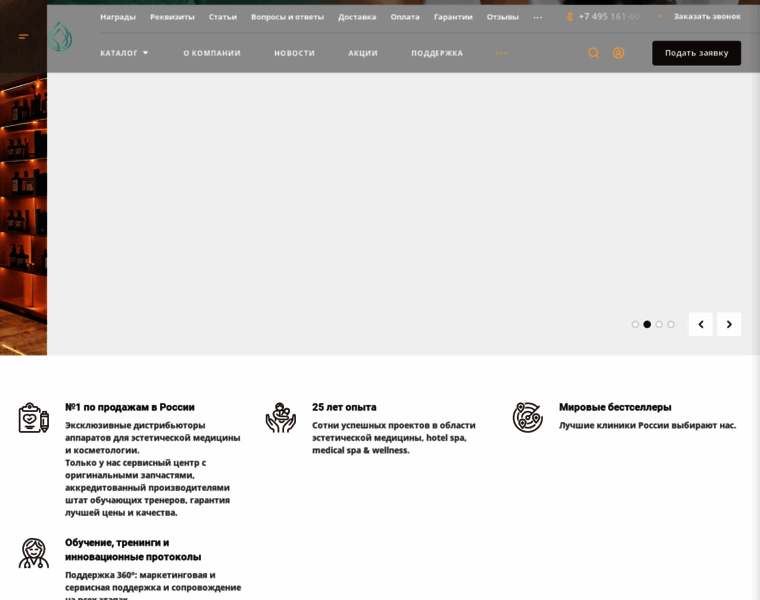Open Награды link

click(x=118, y=17)
